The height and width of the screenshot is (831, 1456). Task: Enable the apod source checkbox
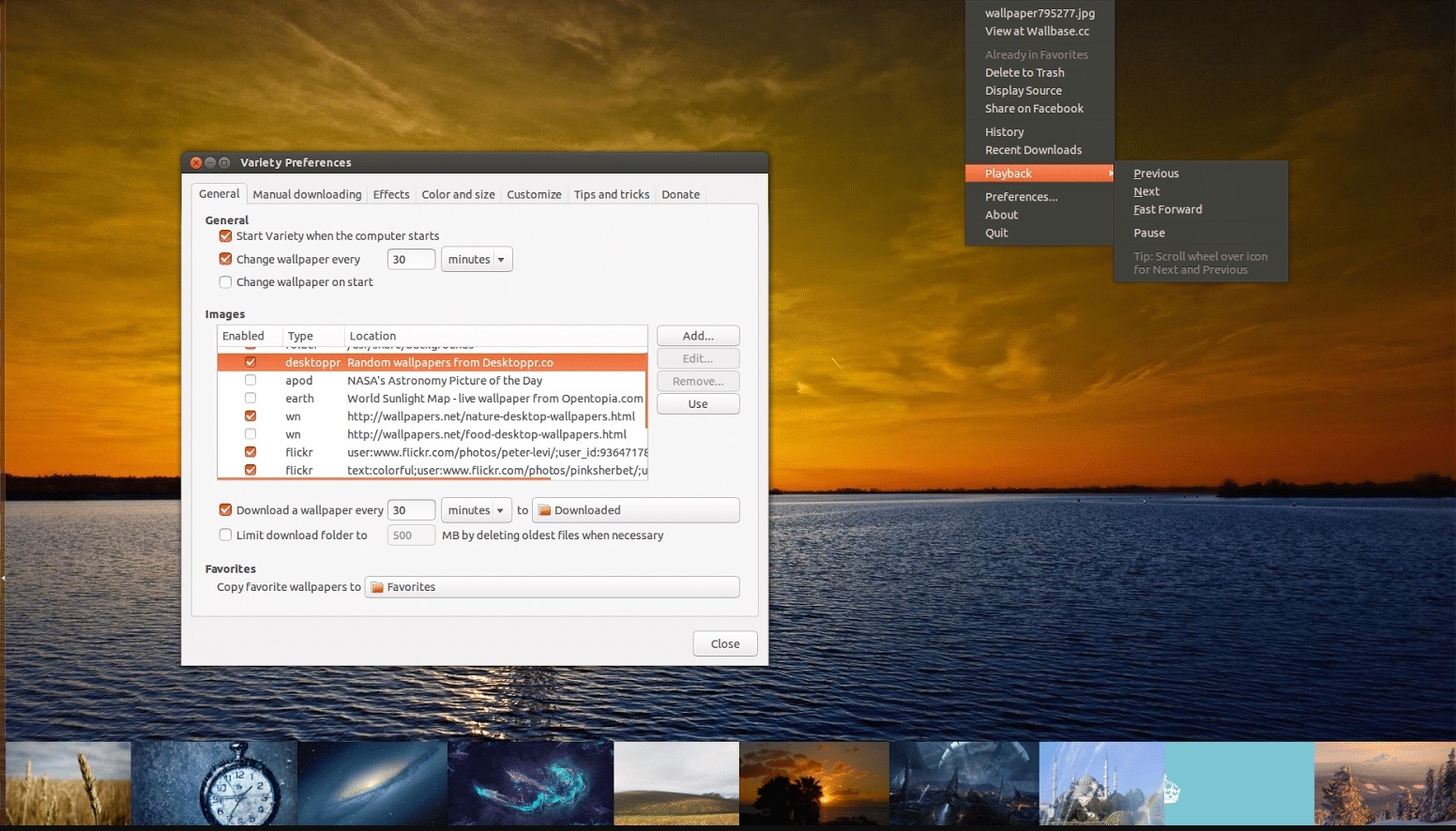coord(250,380)
